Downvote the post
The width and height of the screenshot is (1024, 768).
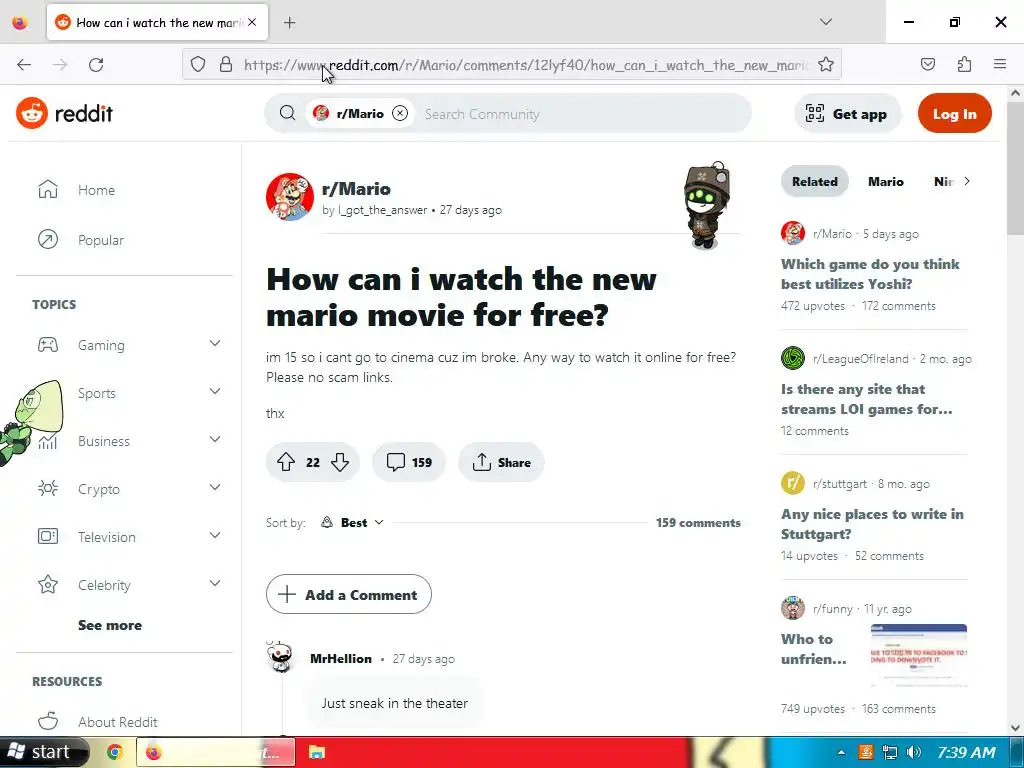(x=340, y=462)
